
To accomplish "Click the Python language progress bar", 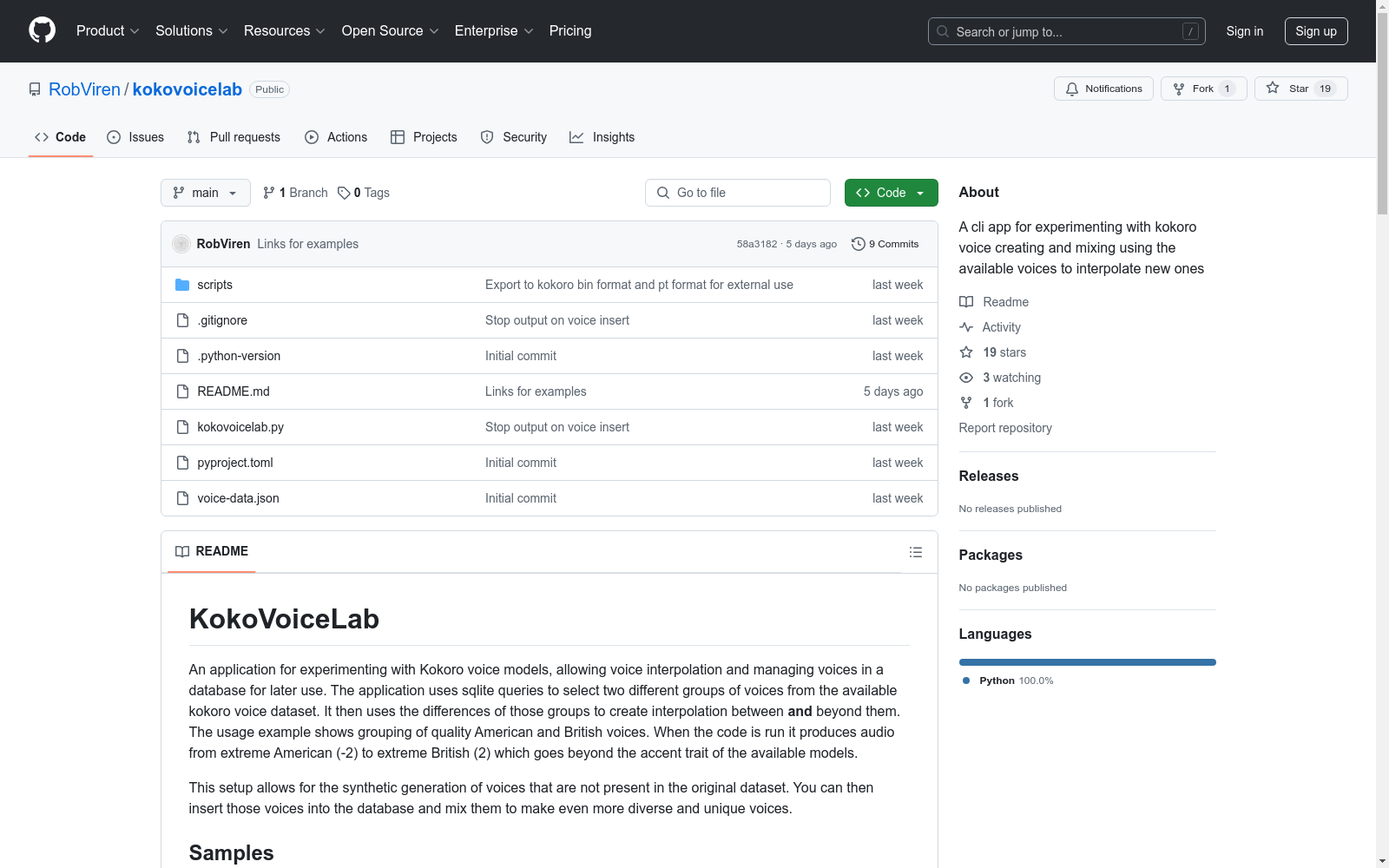I will (x=1088, y=662).
